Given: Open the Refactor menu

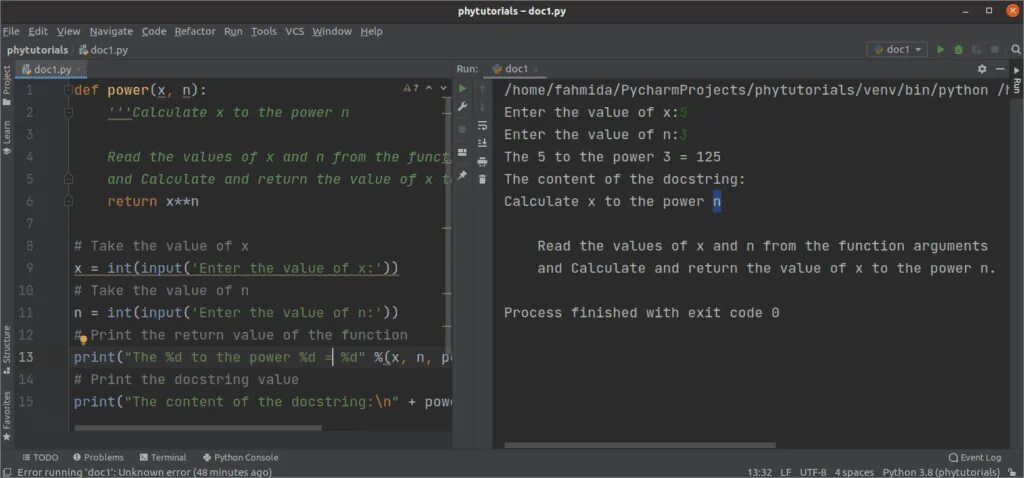Looking at the screenshot, I should 195,31.
